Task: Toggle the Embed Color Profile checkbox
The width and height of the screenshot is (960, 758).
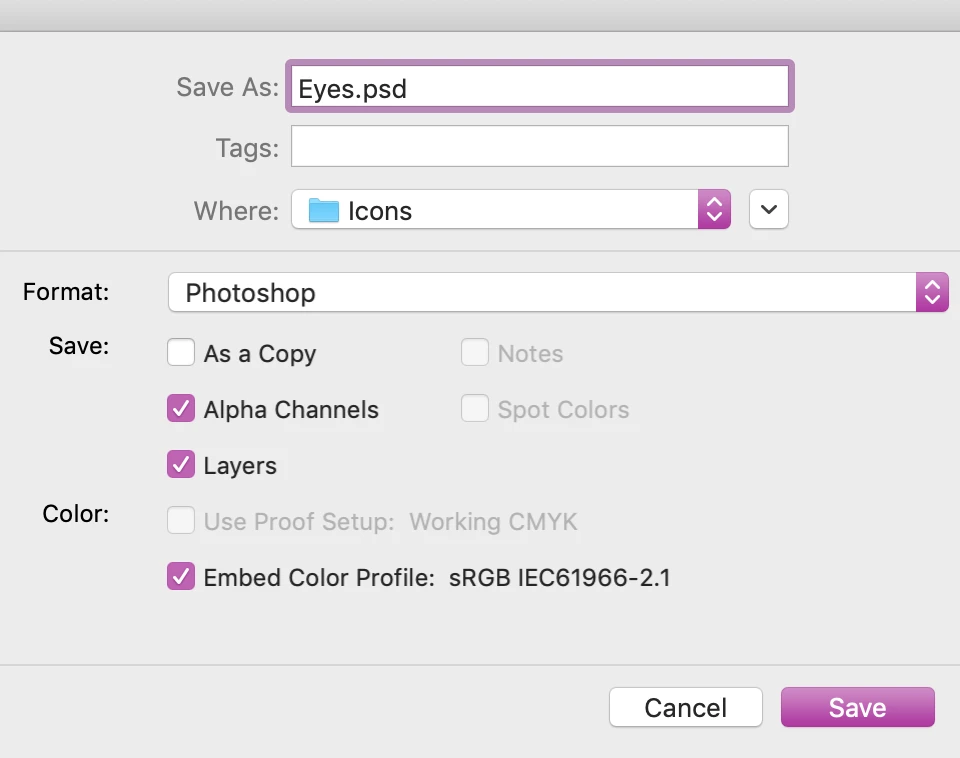Action: 181,577
